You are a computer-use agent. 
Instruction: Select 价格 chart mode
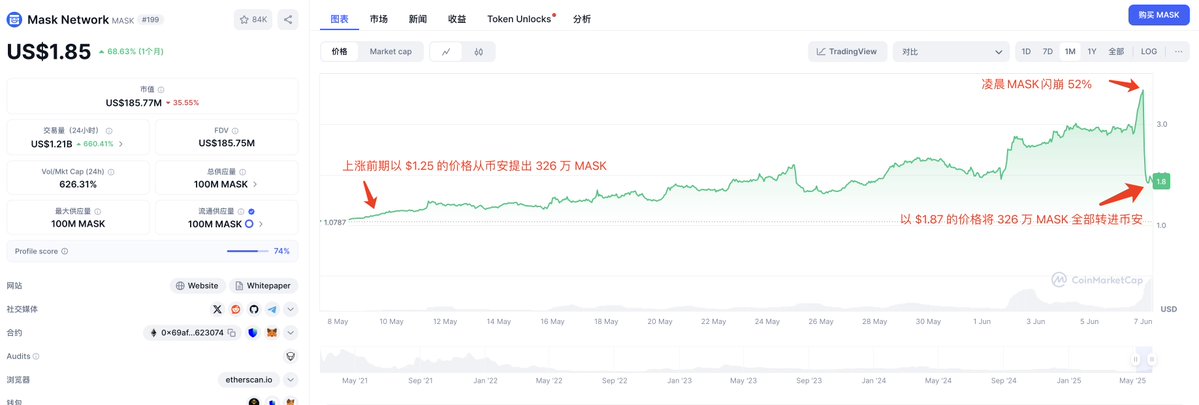pos(340,52)
